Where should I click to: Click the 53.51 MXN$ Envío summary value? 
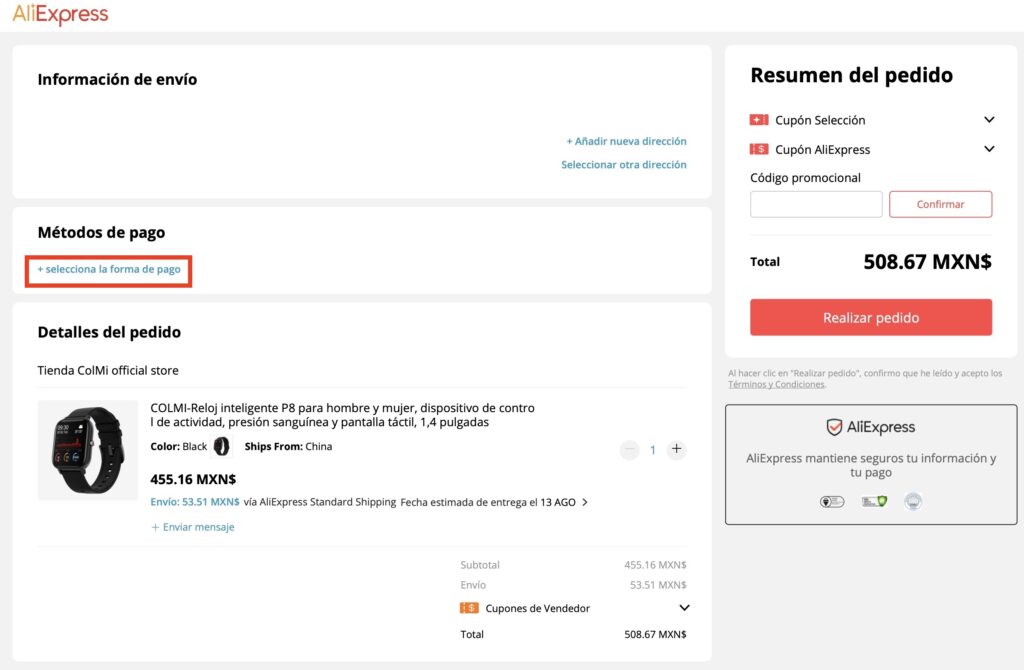coord(658,585)
